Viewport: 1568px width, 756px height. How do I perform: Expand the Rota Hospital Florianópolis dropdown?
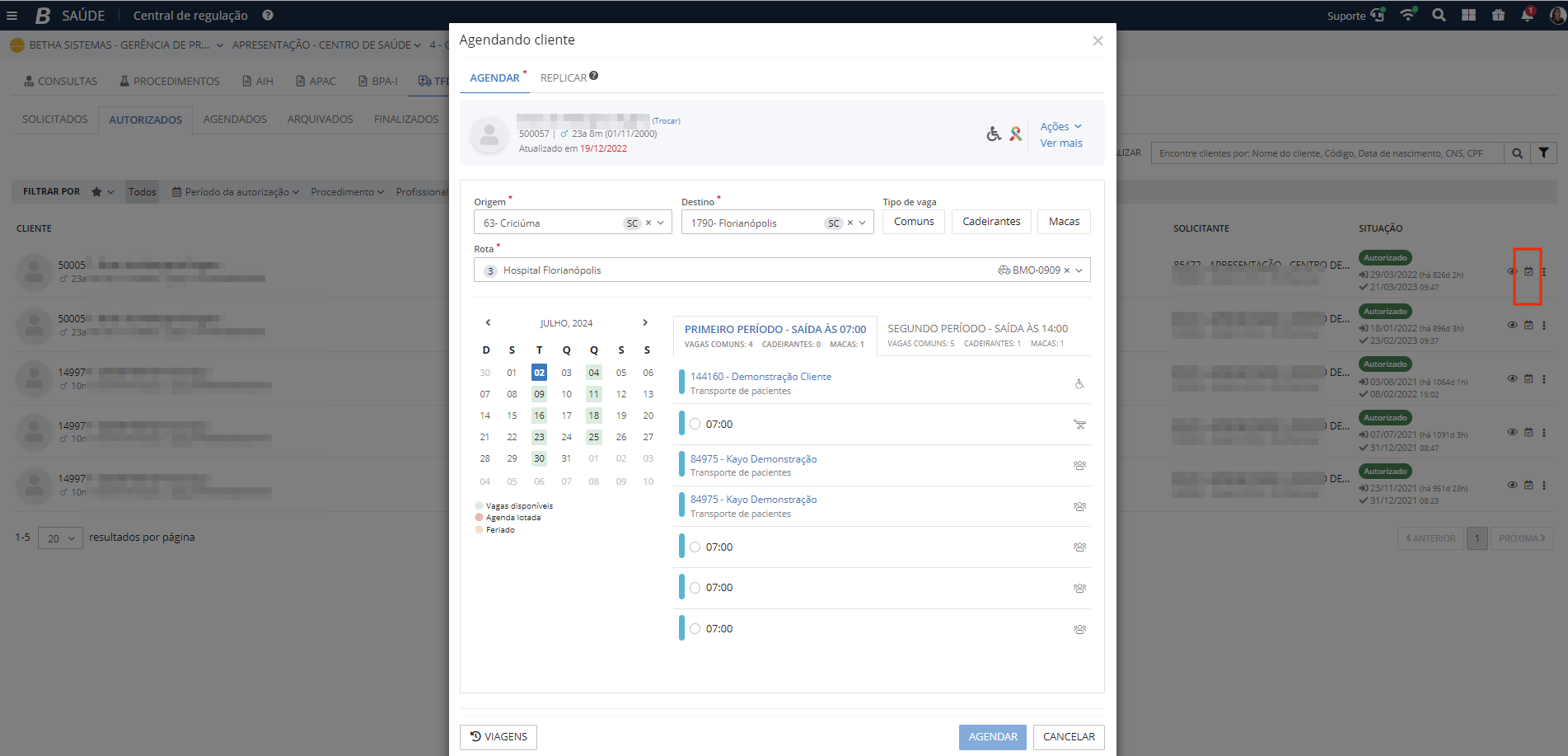click(1079, 270)
